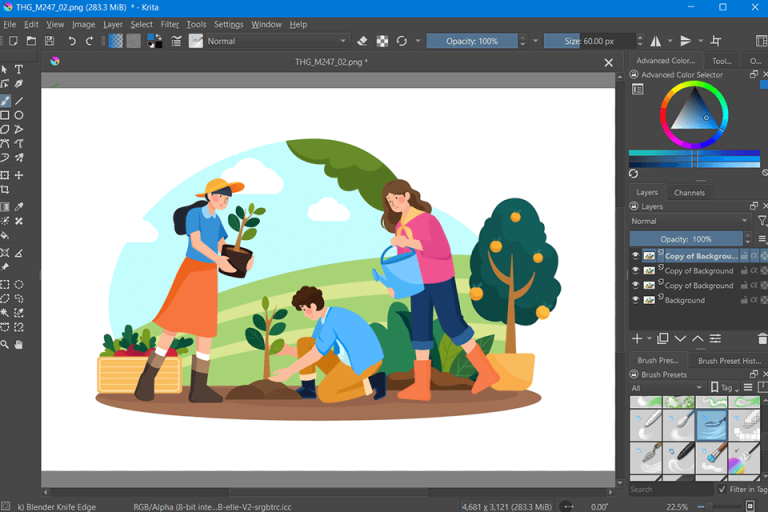Create a new document icon
Image resolution: width=768 pixels, height=512 pixels.
coord(13,41)
